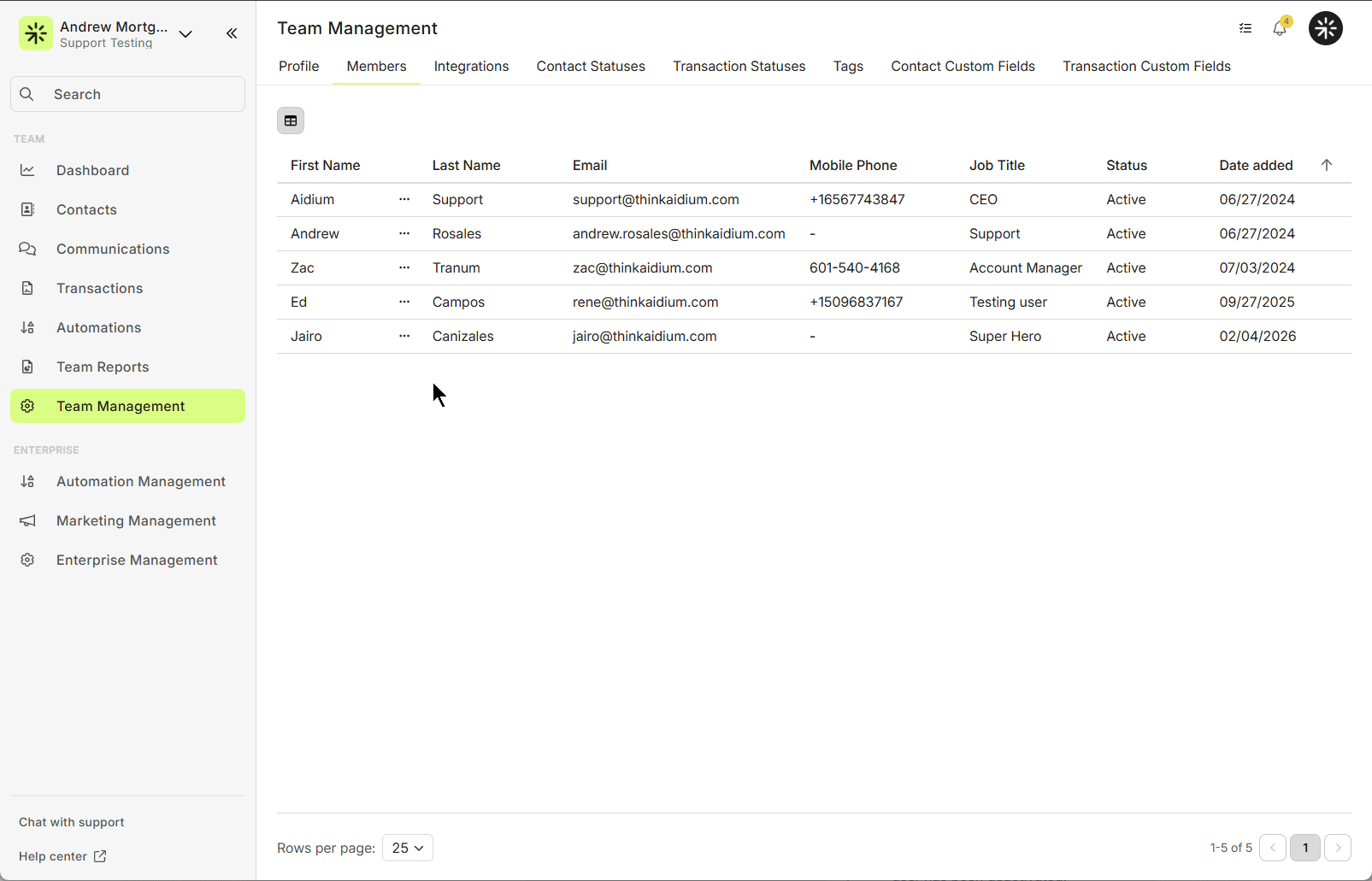Switch to the Contact Statuses tab
This screenshot has width=1372, height=881.
click(591, 67)
